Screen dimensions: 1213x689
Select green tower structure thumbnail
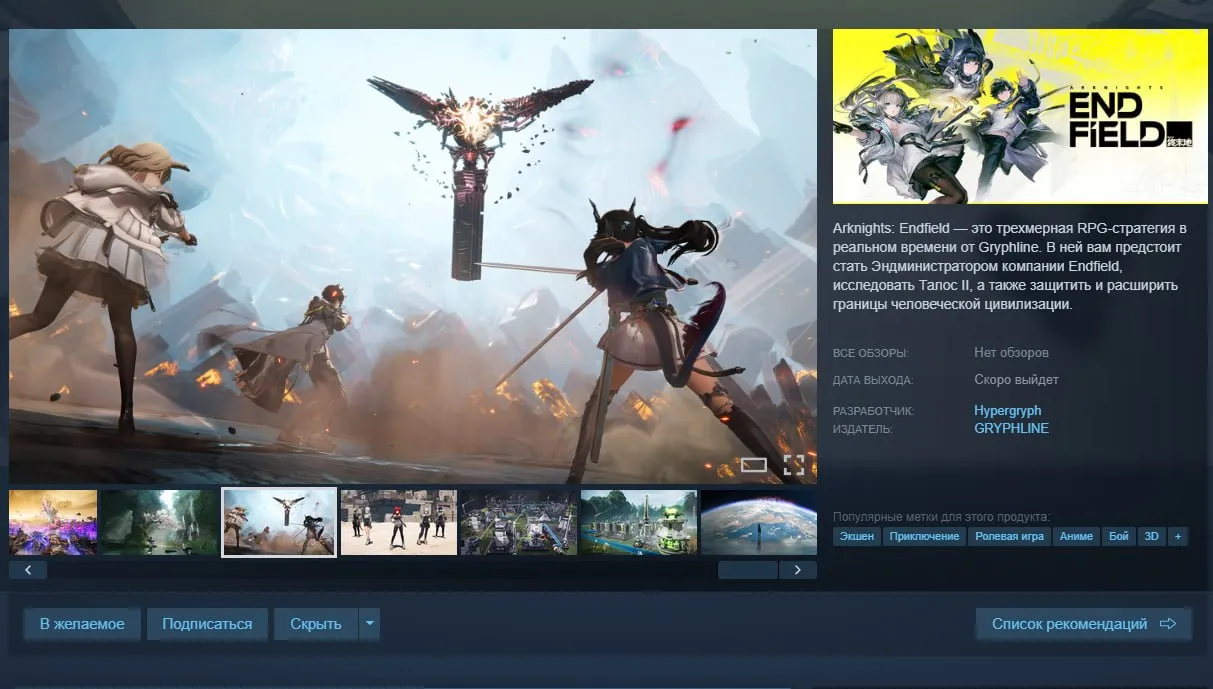coord(639,522)
